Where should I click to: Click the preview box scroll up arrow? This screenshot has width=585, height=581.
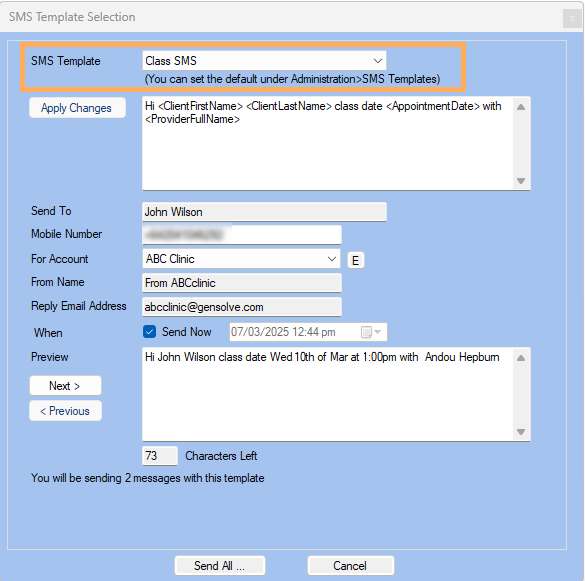[x=521, y=358]
